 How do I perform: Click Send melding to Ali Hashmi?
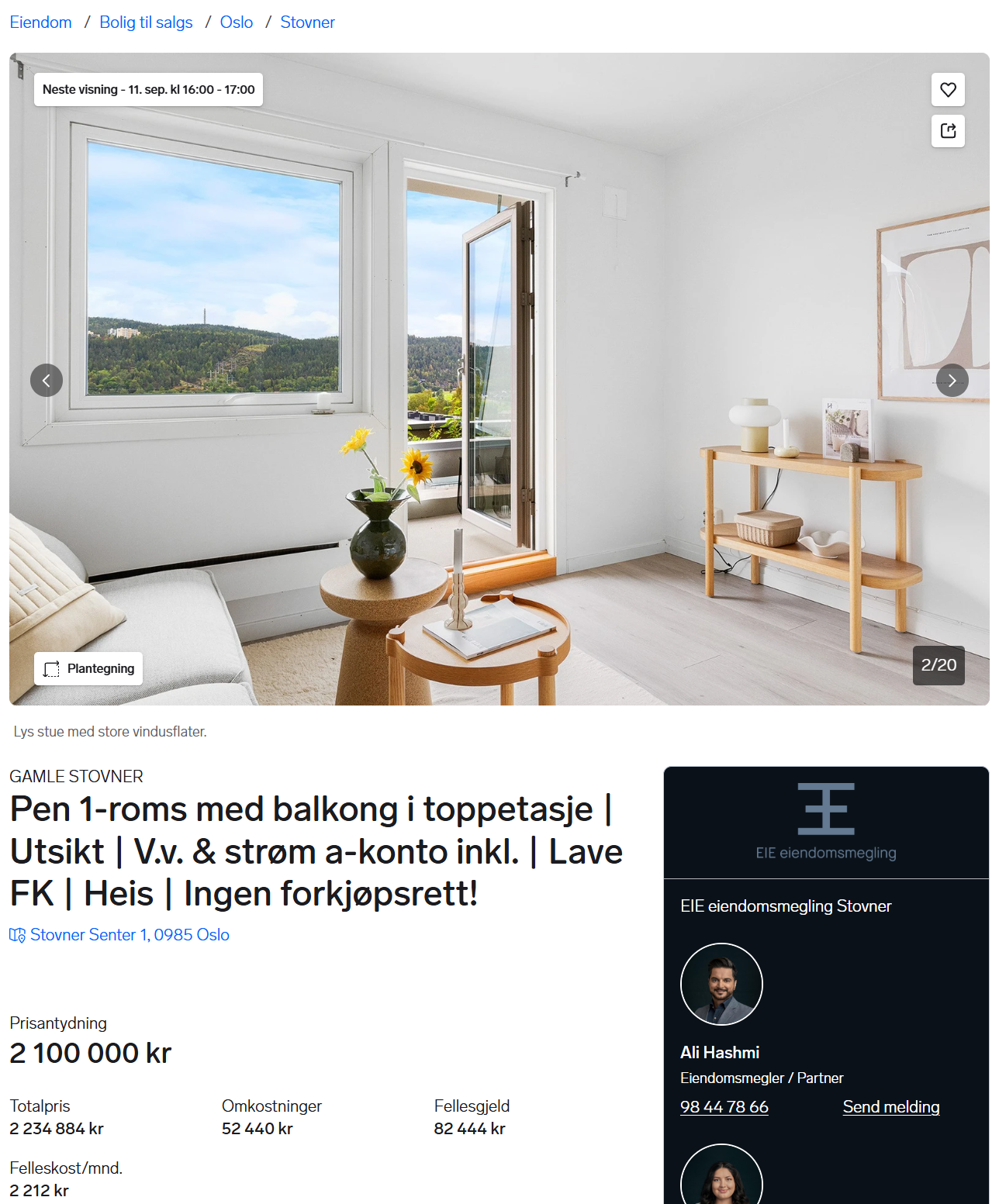[x=891, y=1107]
